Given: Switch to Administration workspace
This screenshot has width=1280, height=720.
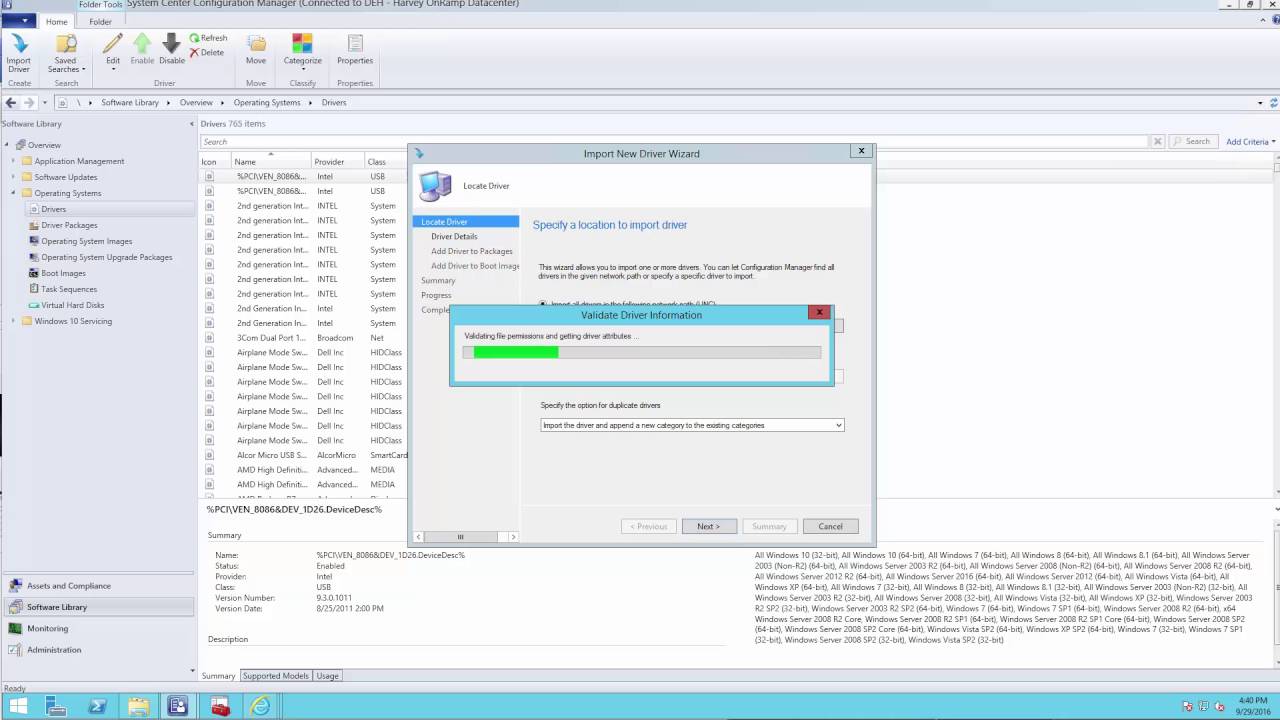Looking at the screenshot, I should pos(98,649).
